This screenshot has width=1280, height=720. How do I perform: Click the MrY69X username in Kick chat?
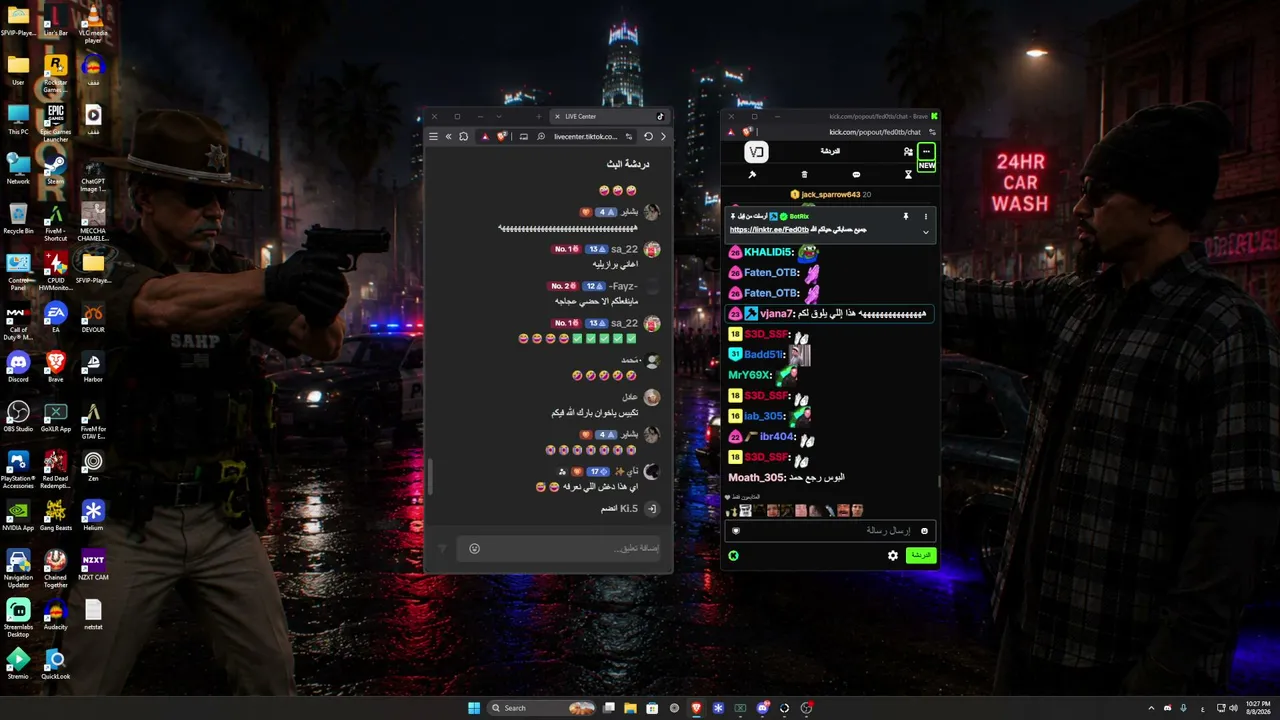tap(749, 375)
